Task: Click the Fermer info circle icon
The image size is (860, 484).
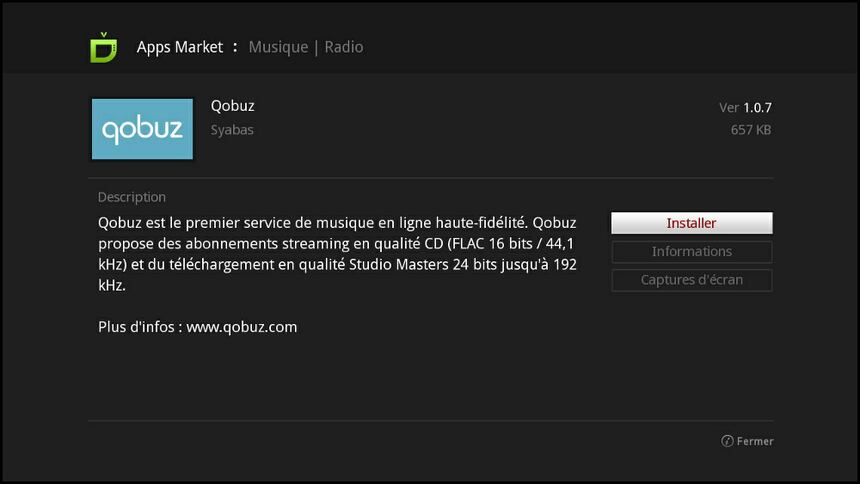Action: coord(727,441)
